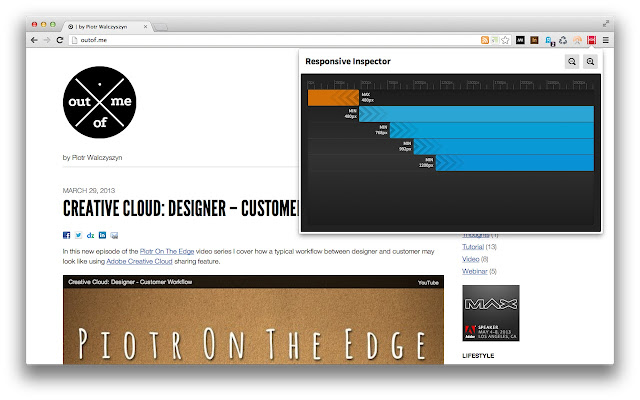The image size is (640, 400).
Task: Click the orange RSS feed icon
Action: click(x=485, y=40)
